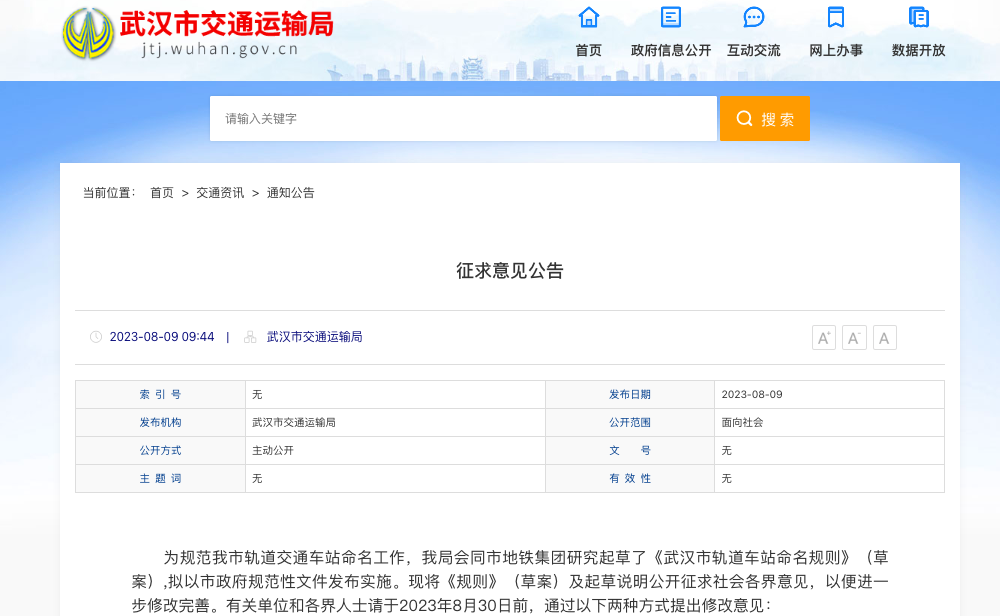Click the chat bubble icon above 互动交流

click(x=753, y=17)
